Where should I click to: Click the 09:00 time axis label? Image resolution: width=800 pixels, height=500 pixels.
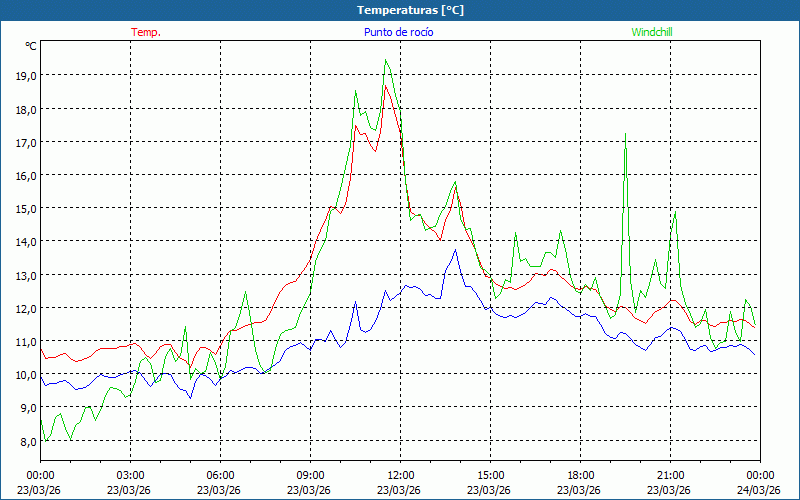tap(310, 475)
